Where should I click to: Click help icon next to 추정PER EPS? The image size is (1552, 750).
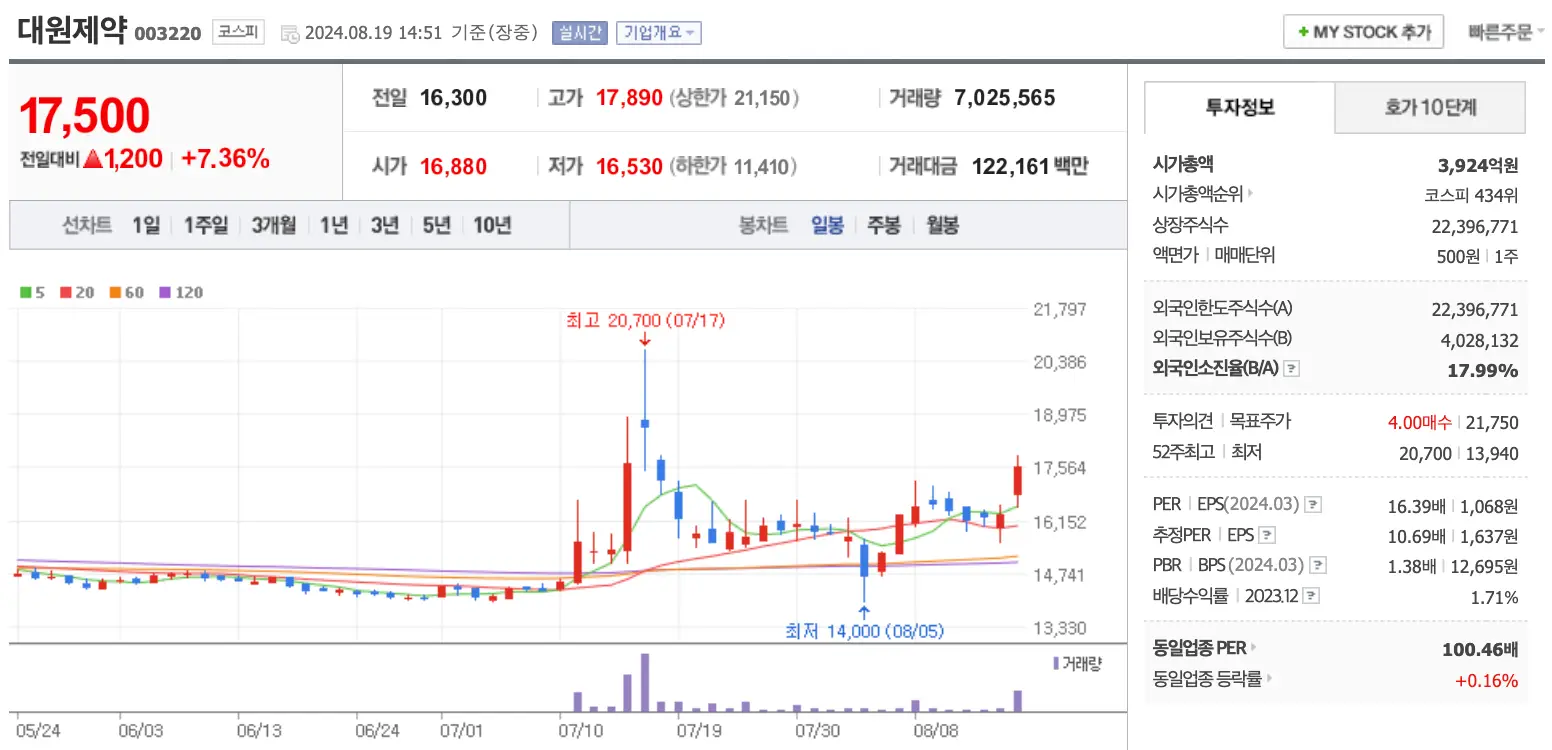[x=1267, y=535]
